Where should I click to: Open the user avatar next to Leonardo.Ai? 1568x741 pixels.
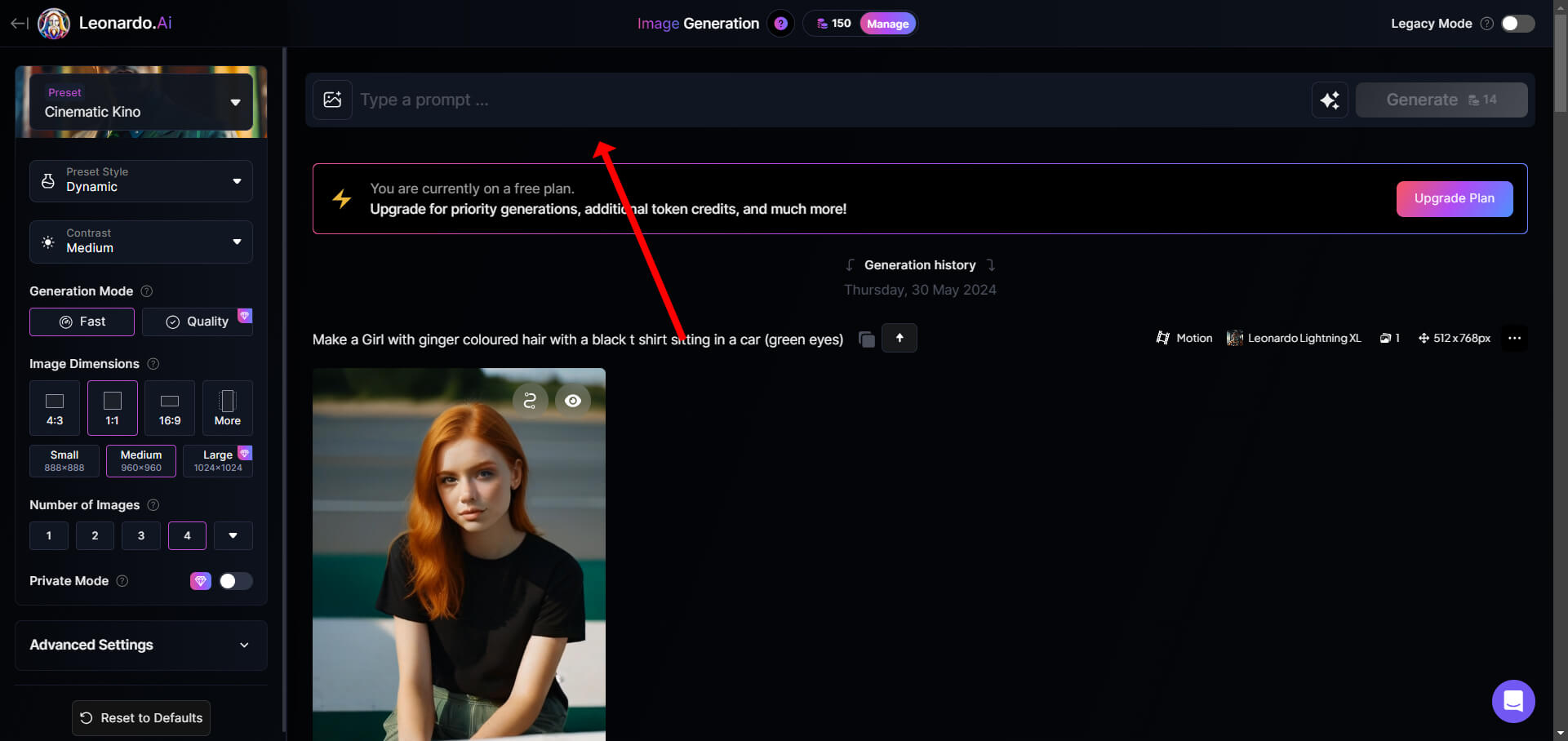(x=54, y=24)
